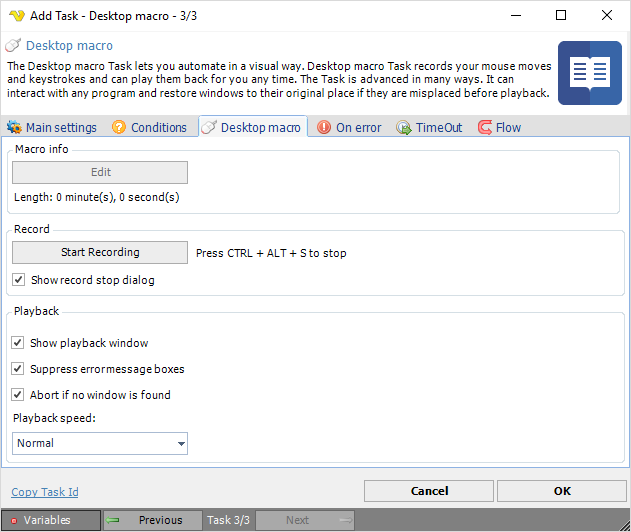Click the mouse icon beside Desktop macro heading
Viewport: 631px width, 532px height.
click(x=13, y=46)
